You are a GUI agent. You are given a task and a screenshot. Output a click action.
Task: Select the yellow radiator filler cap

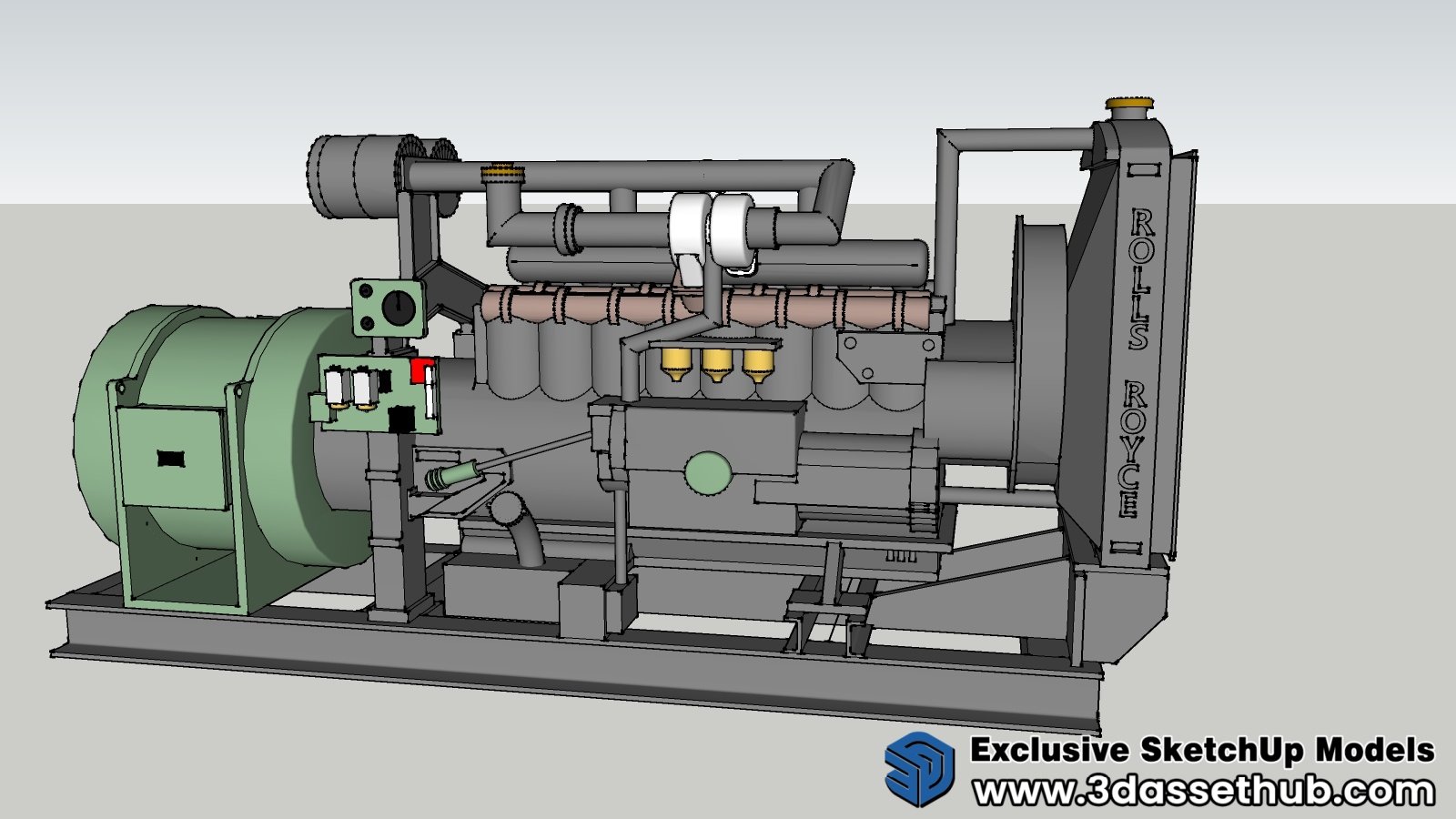point(1129,107)
